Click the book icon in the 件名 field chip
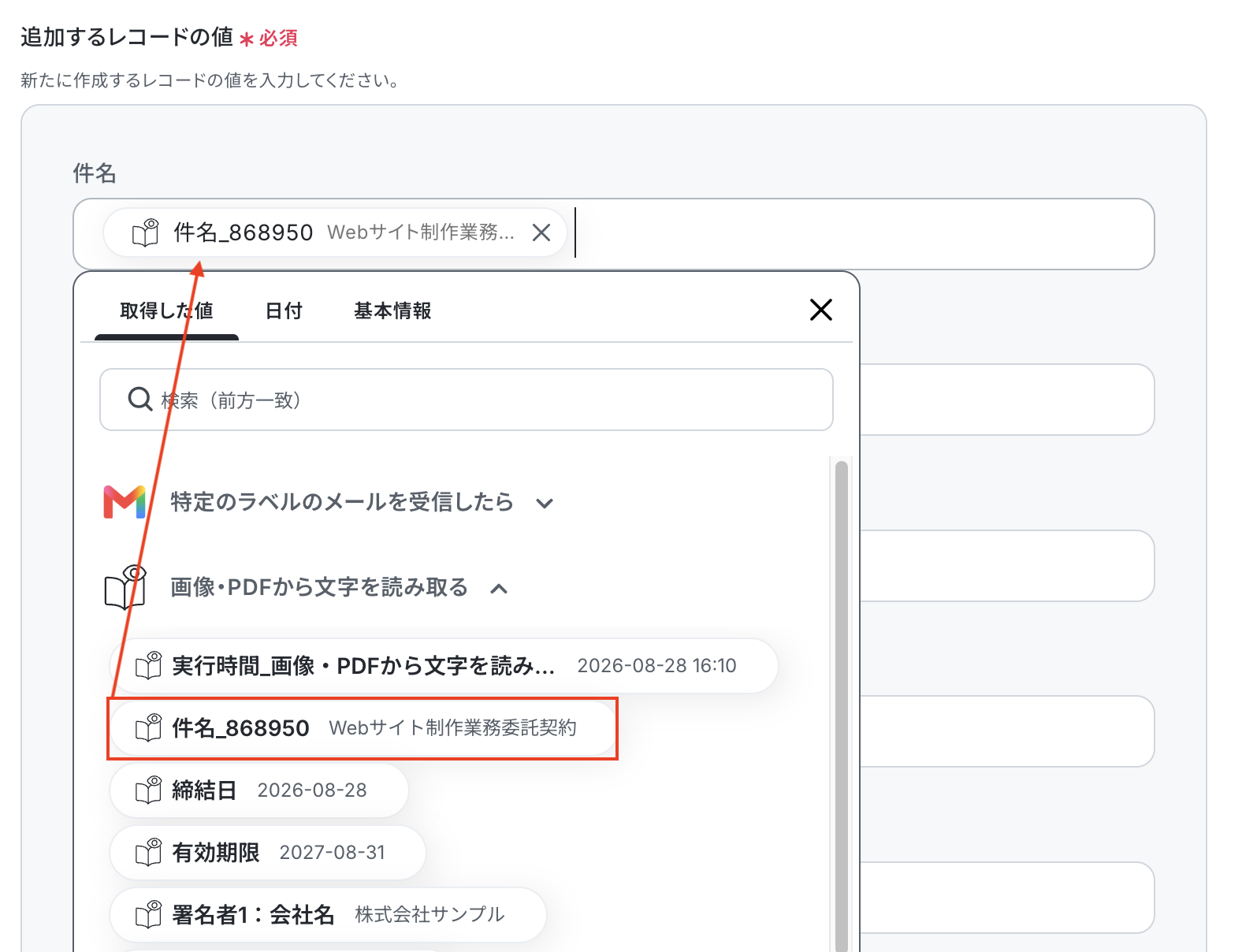The width and height of the screenshot is (1242, 952). [x=146, y=232]
